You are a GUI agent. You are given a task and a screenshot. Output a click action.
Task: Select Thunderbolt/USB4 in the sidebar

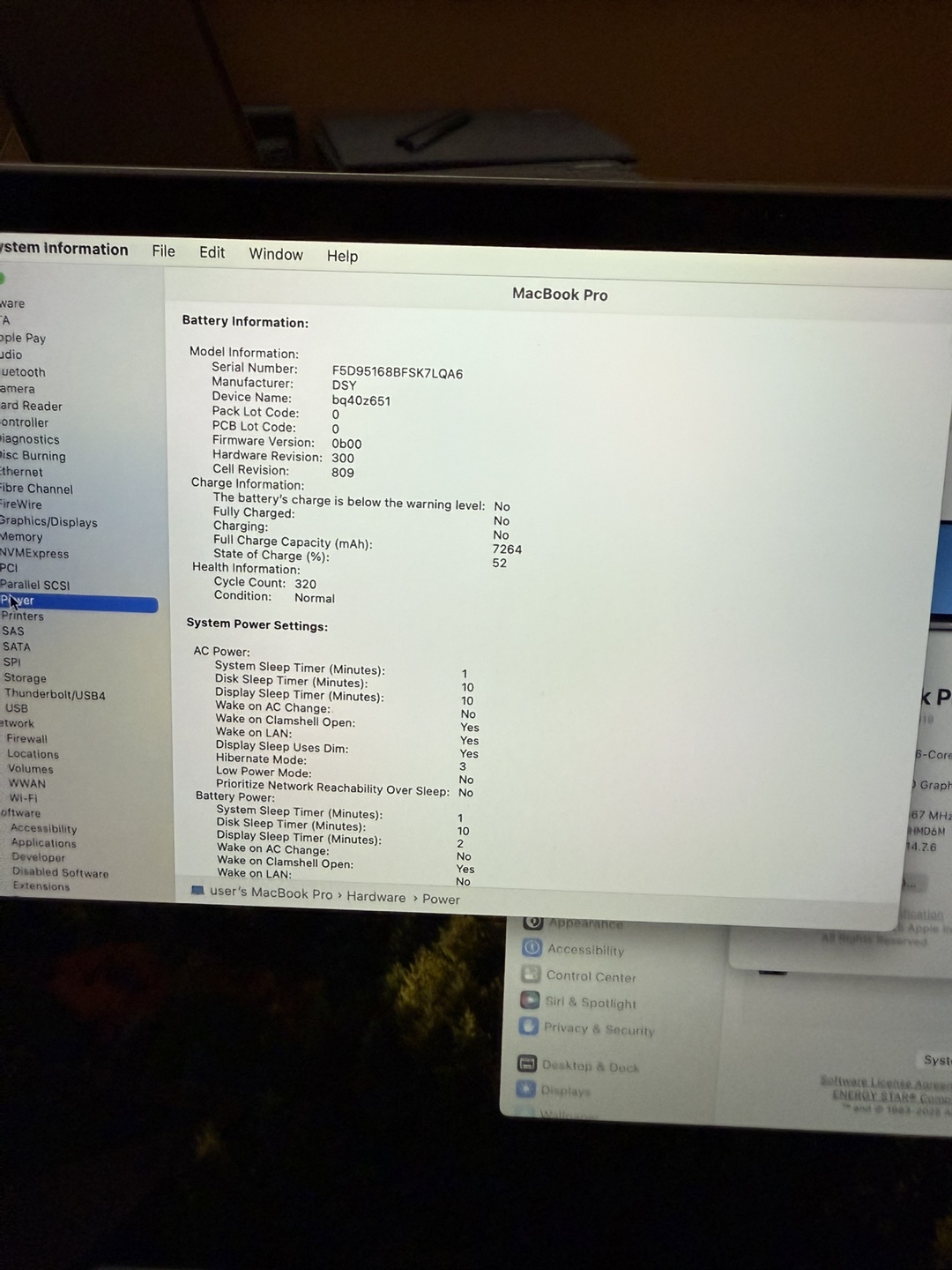(55, 695)
